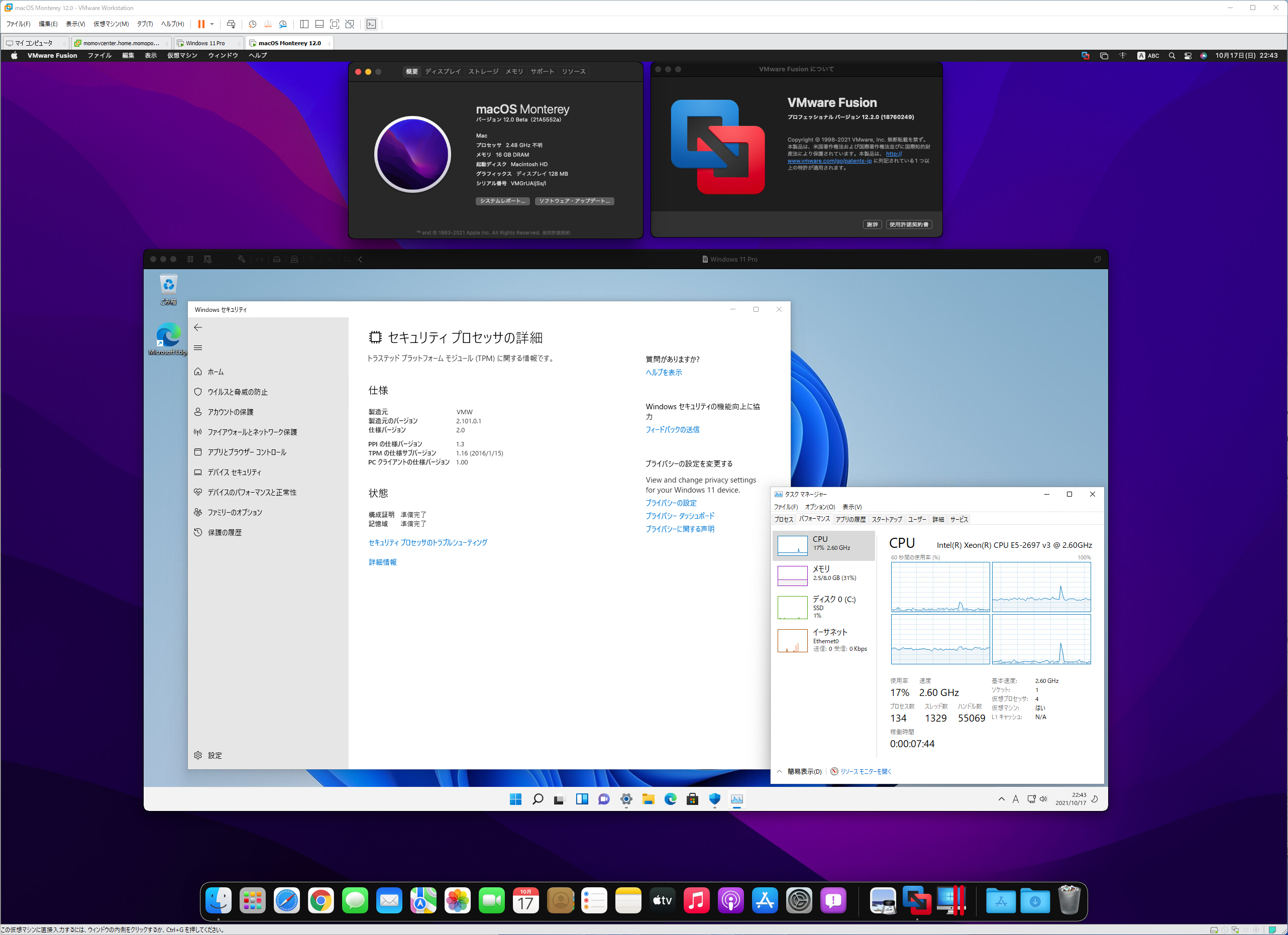Expand hidden tray icons chevron in Windows taskbar
This screenshot has height=935, width=1288.
[1001, 799]
